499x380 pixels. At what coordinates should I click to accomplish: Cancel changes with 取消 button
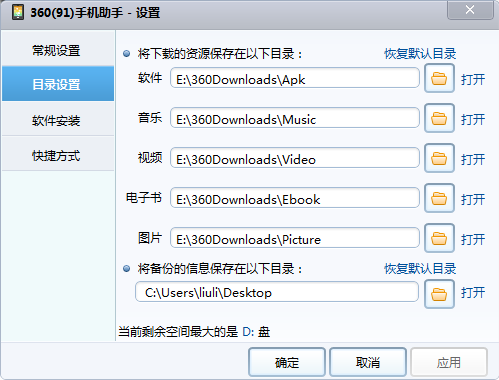[x=368, y=362]
